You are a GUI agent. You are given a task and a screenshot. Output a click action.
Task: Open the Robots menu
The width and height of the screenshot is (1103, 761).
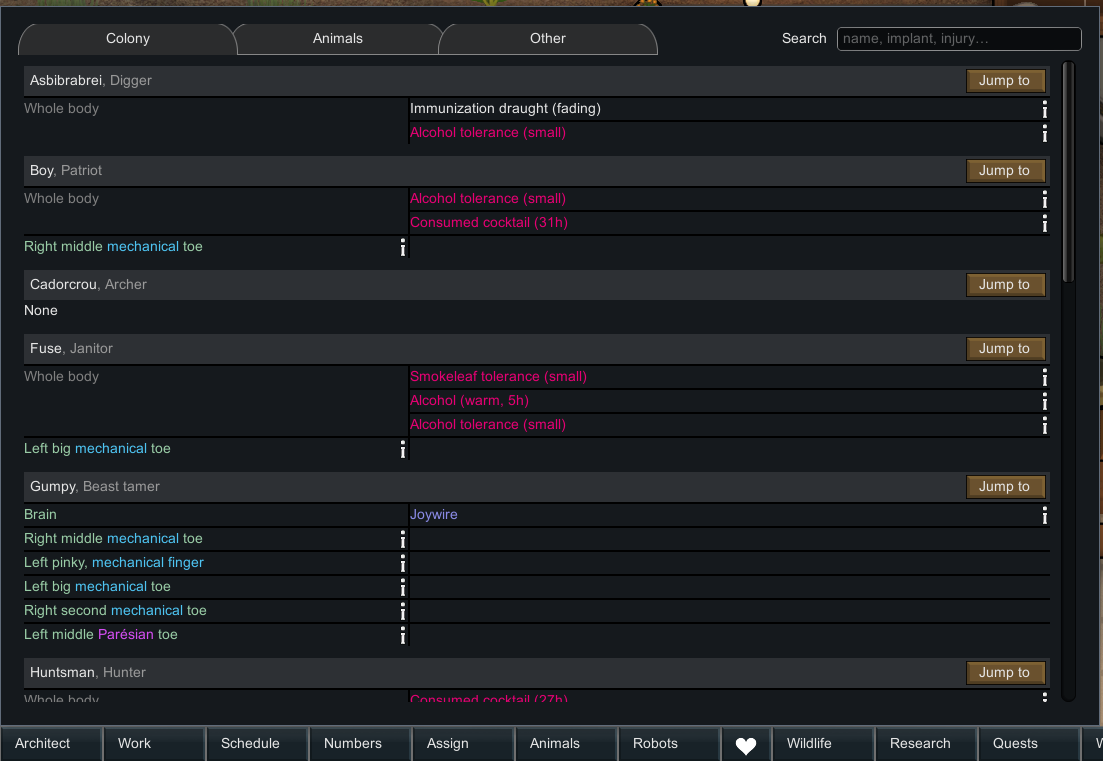pos(669,744)
